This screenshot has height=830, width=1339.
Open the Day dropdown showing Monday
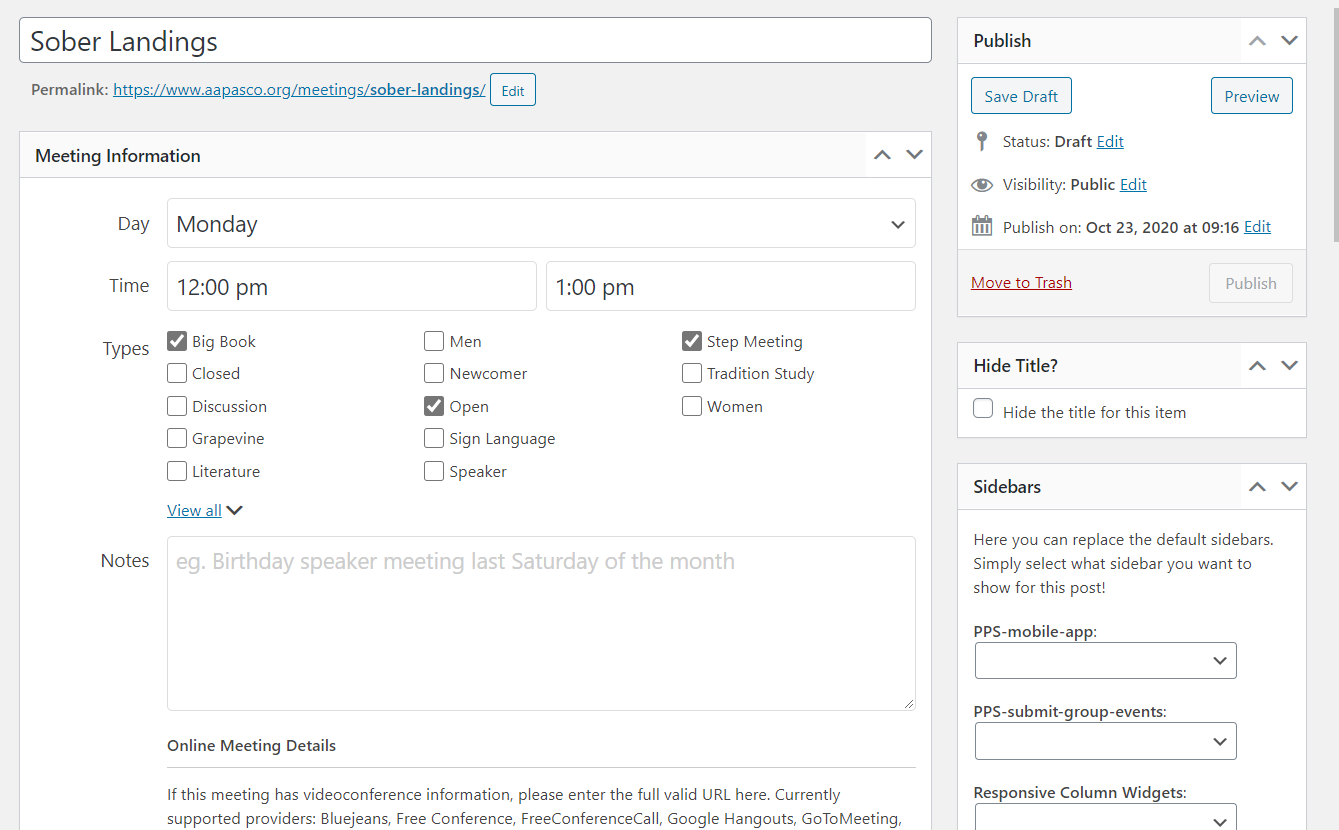point(541,223)
